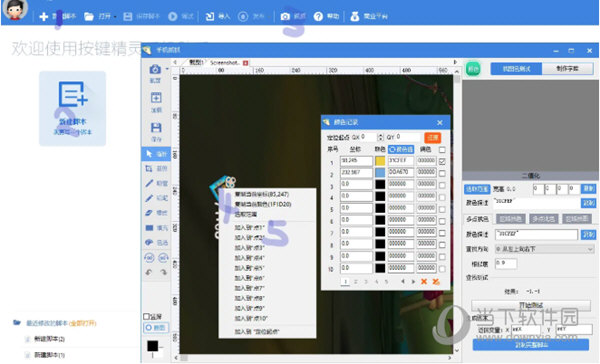
Task: Choose the add to point 10 menu item
Action: click(x=251, y=318)
